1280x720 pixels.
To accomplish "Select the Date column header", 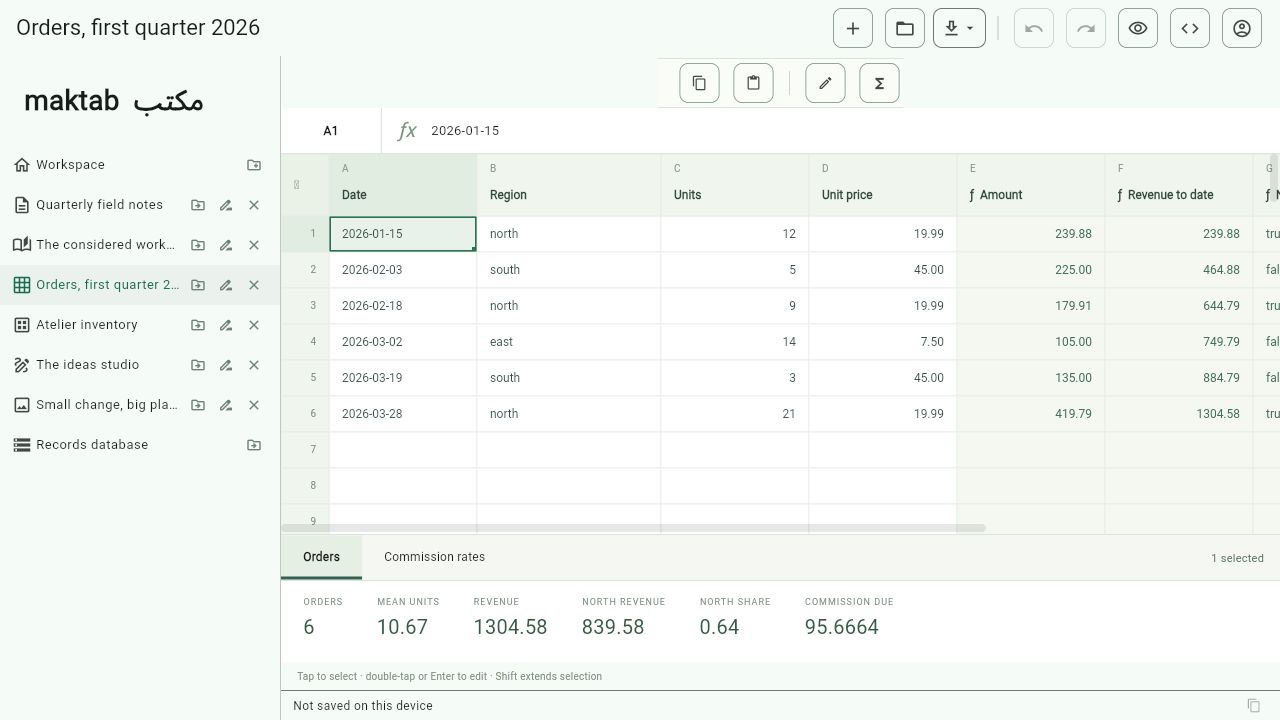I will click(403, 185).
